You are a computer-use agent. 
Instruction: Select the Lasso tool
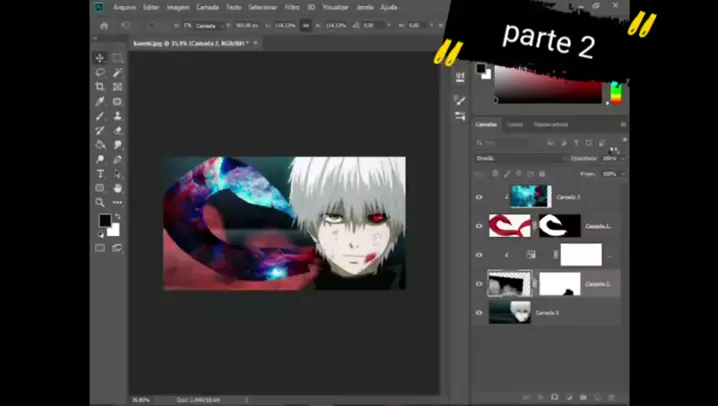pyautogui.click(x=100, y=72)
